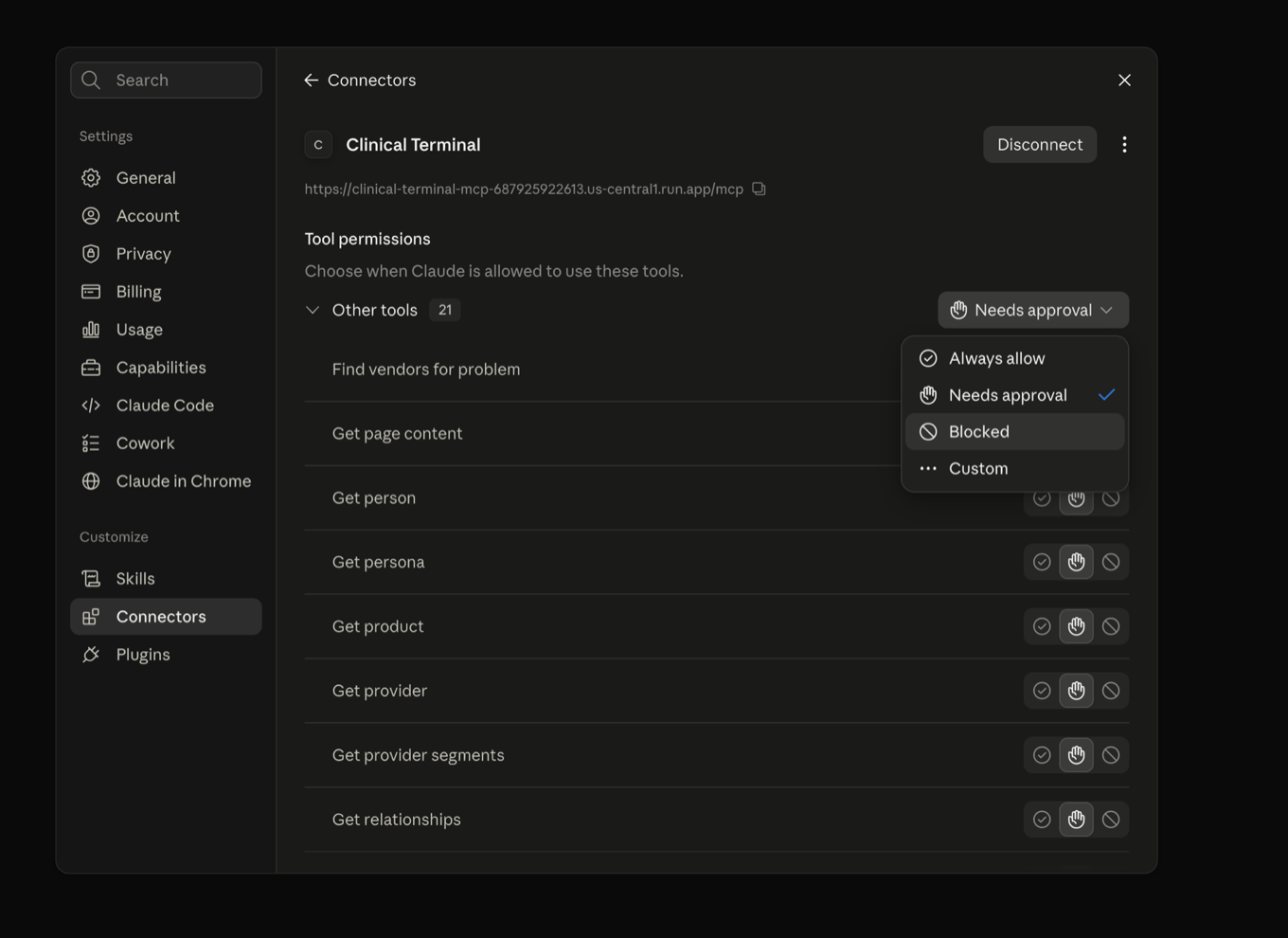Open the Plugins page
Image resolution: width=1288 pixels, height=938 pixels.
(x=166, y=654)
